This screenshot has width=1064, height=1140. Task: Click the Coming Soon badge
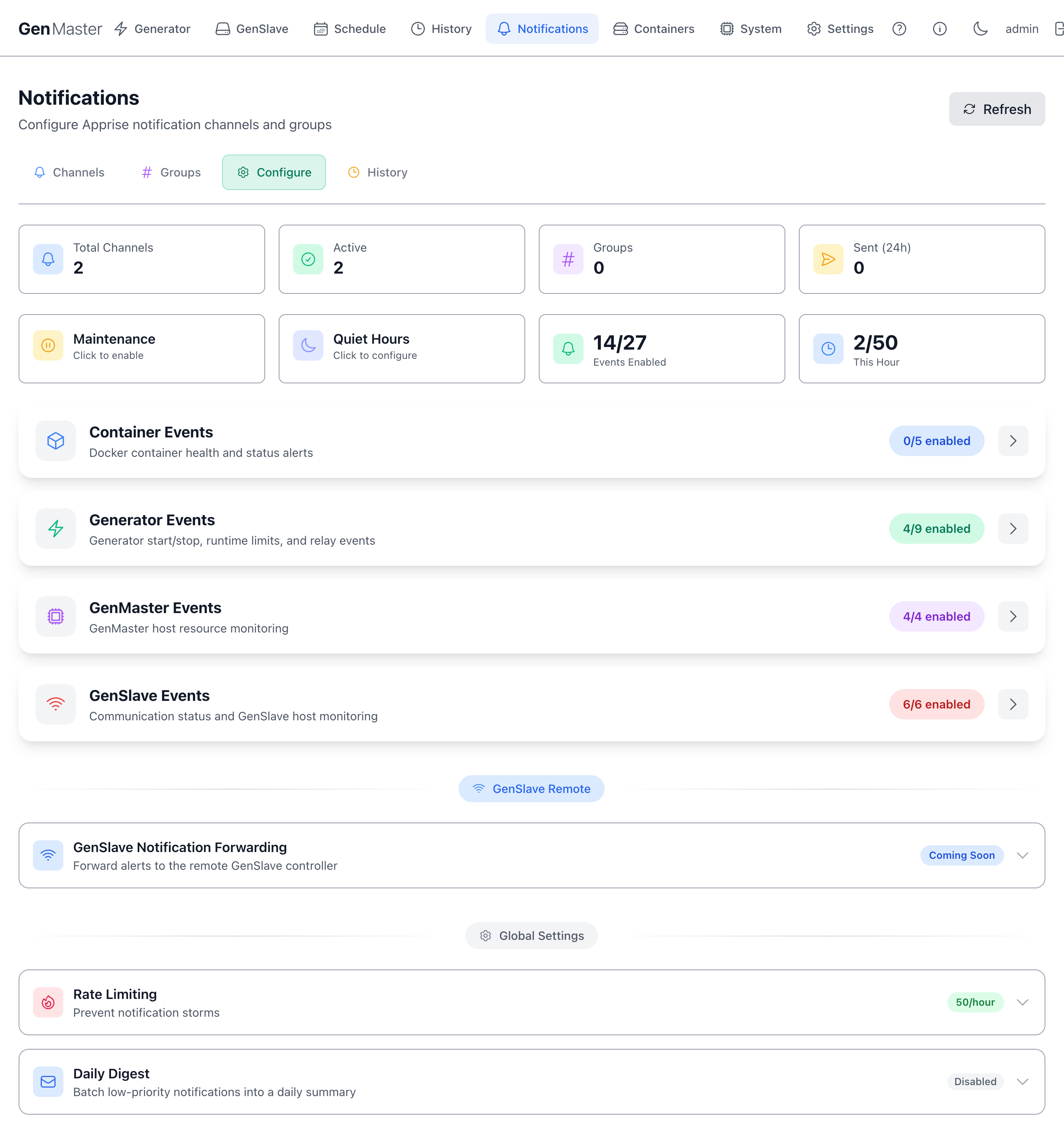click(x=962, y=855)
